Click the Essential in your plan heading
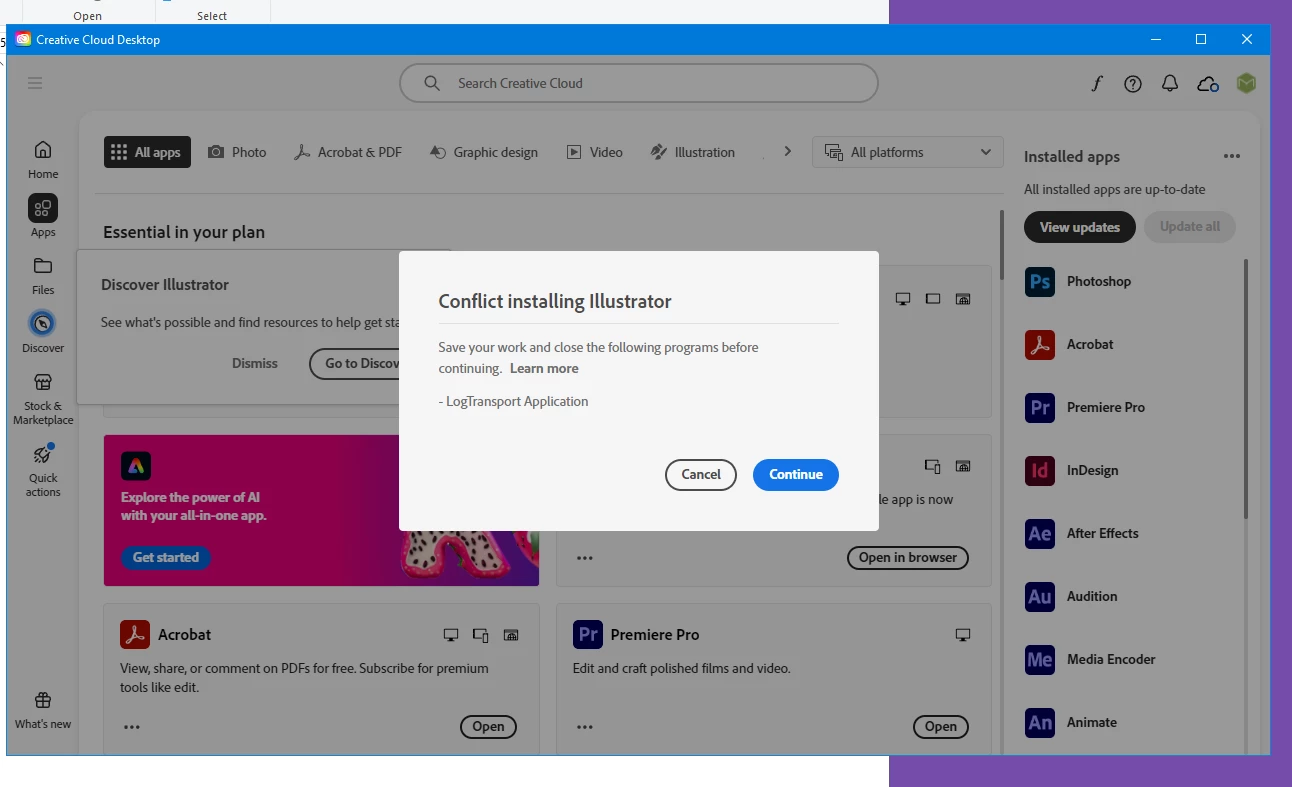 (184, 232)
